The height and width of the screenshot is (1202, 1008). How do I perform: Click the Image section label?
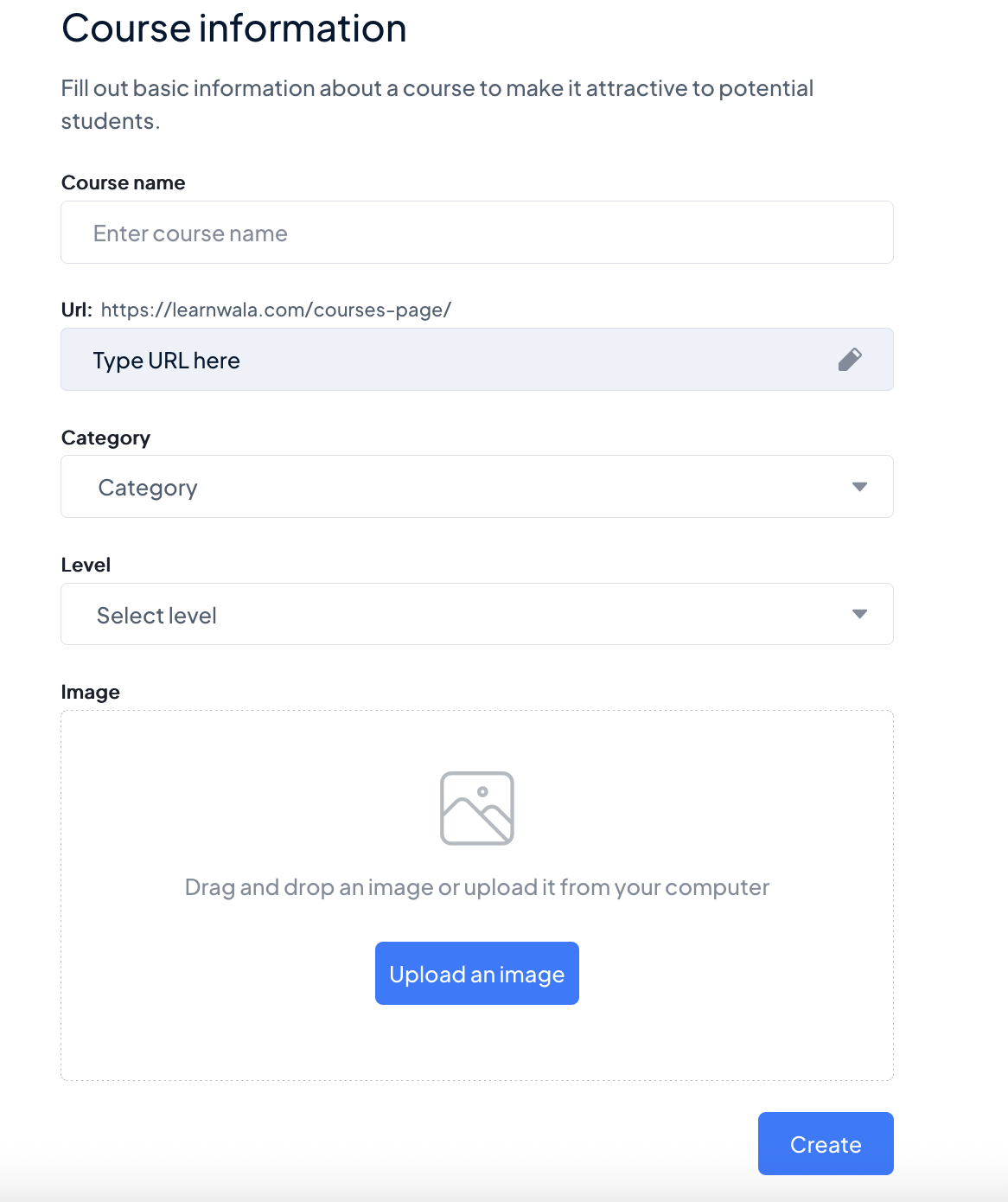point(90,692)
